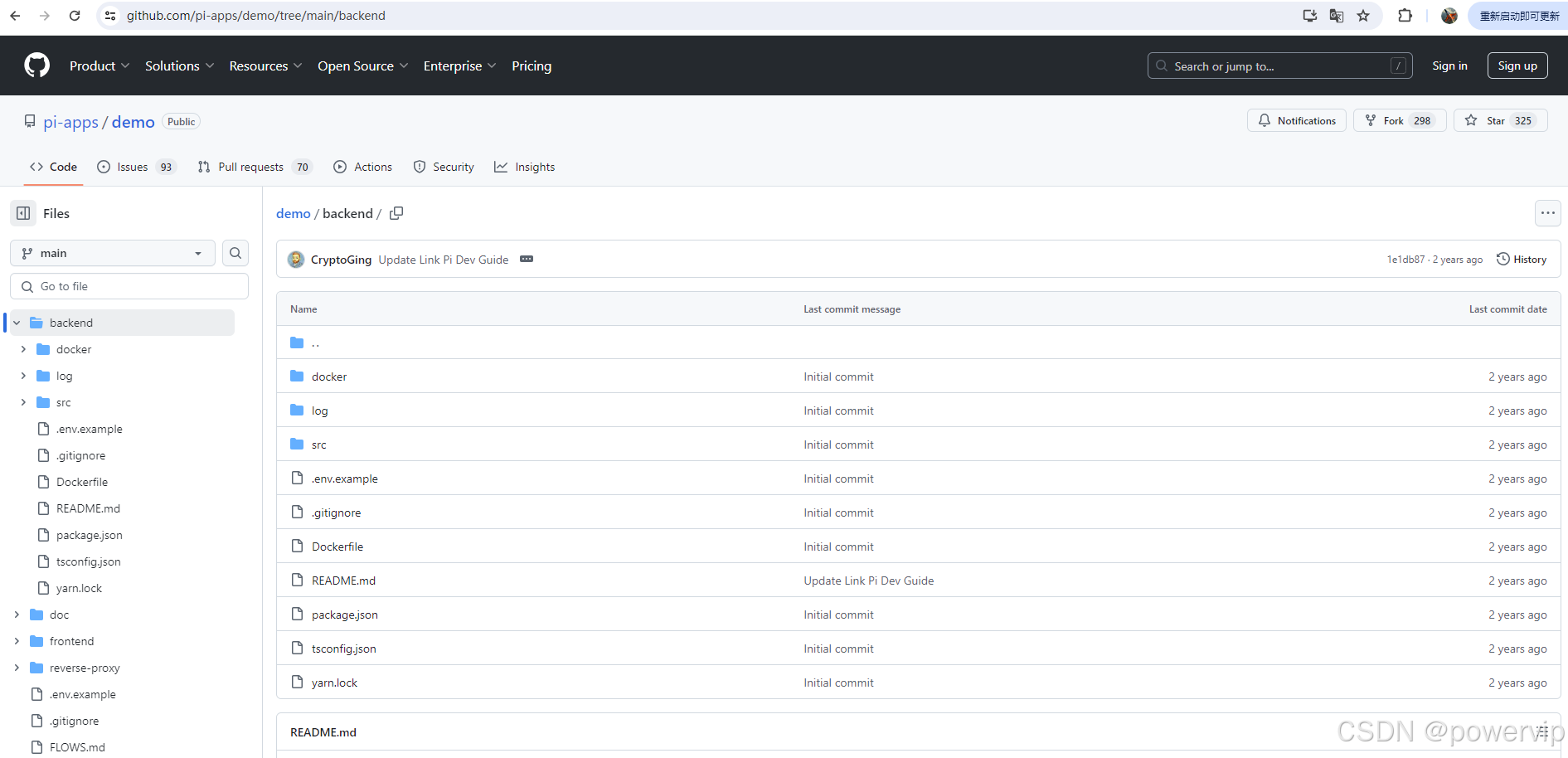Open the Pull requests tab

tap(255, 167)
